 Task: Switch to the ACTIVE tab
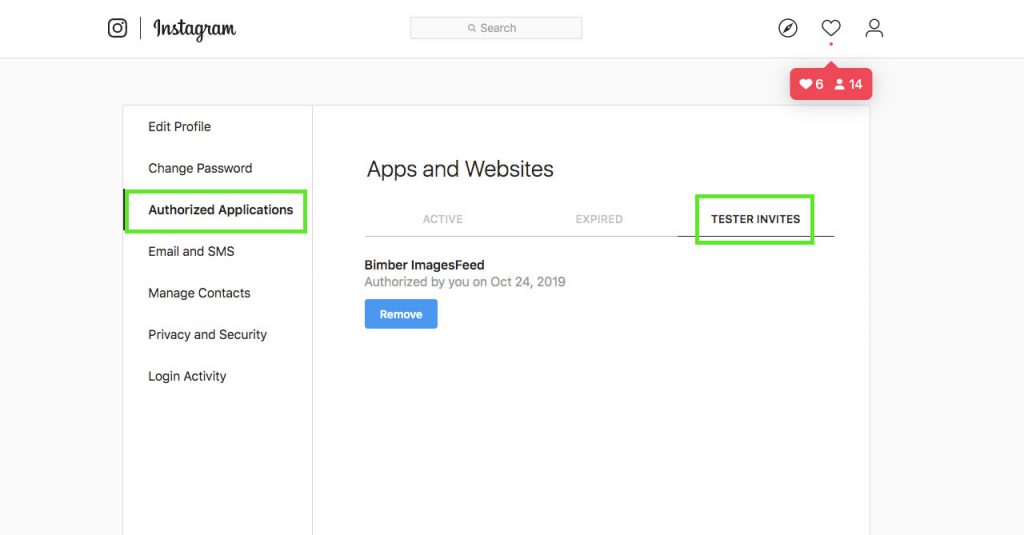tap(443, 219)
